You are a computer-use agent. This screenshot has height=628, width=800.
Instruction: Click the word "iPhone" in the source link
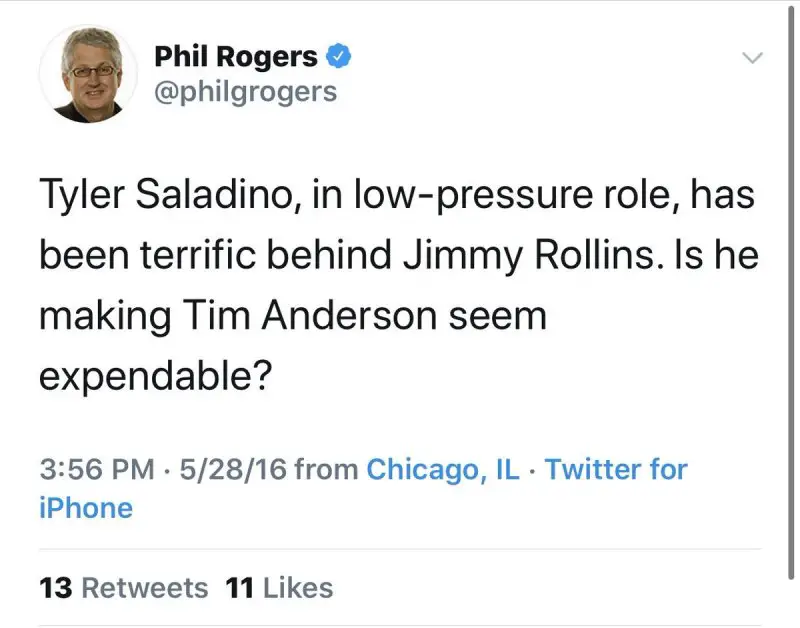pos(86,508)
